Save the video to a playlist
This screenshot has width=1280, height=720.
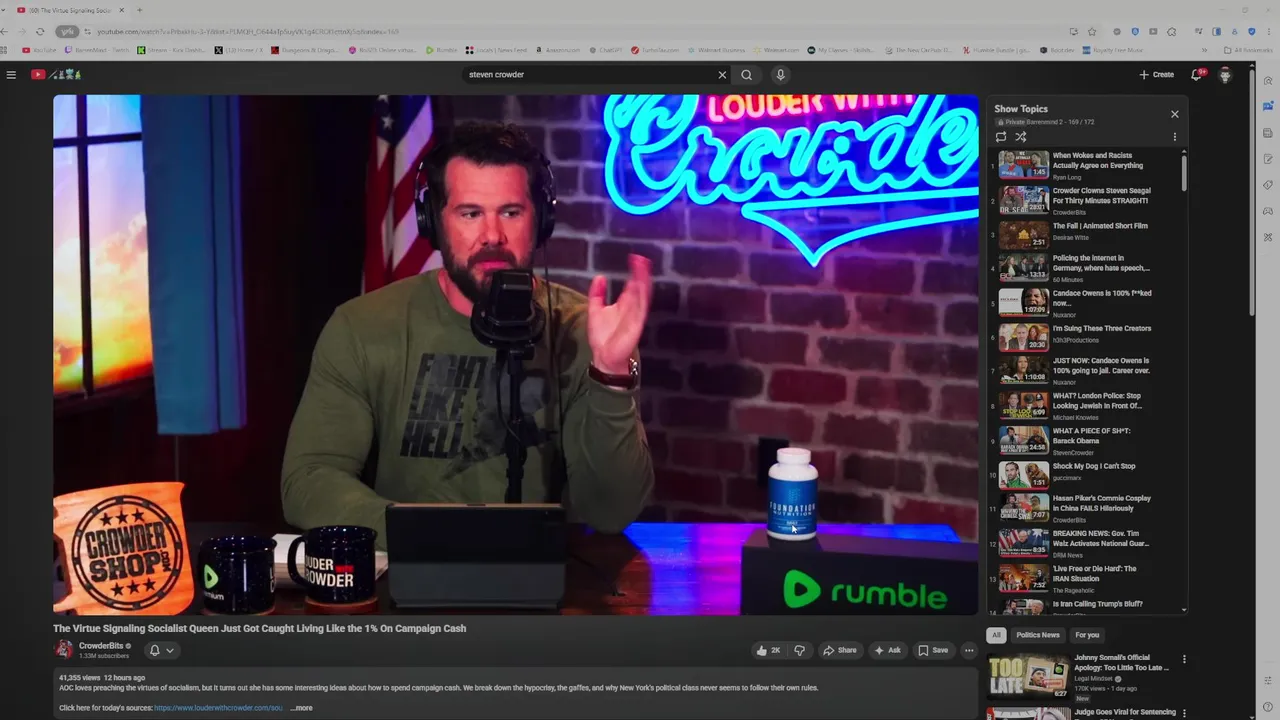(x=933, y=650)
